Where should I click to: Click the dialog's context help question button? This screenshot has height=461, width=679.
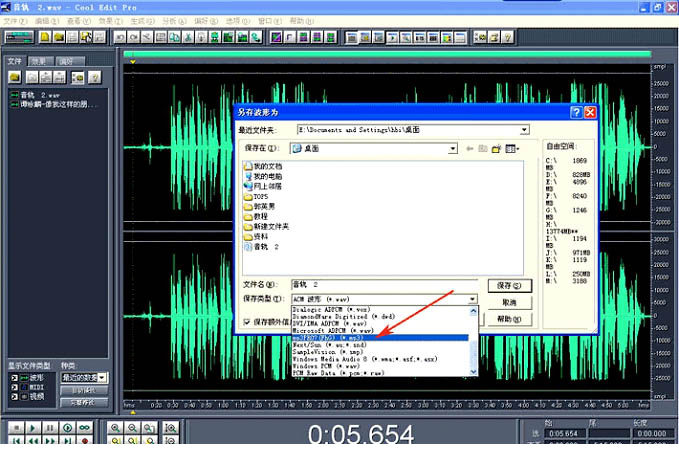pyautogui.click(x=576, y=112)
